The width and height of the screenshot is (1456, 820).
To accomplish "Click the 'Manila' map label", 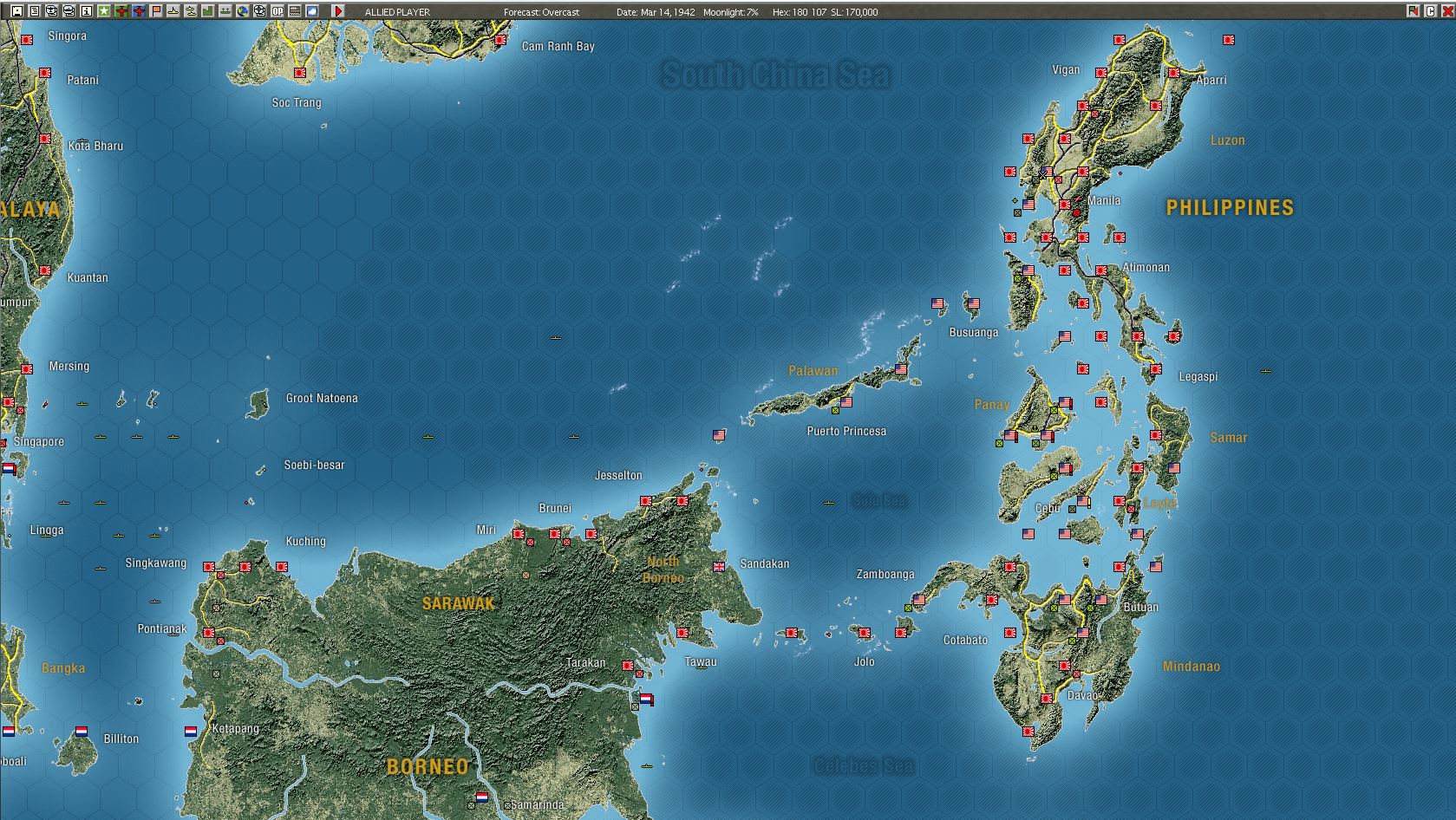I will click(1104, 200).
